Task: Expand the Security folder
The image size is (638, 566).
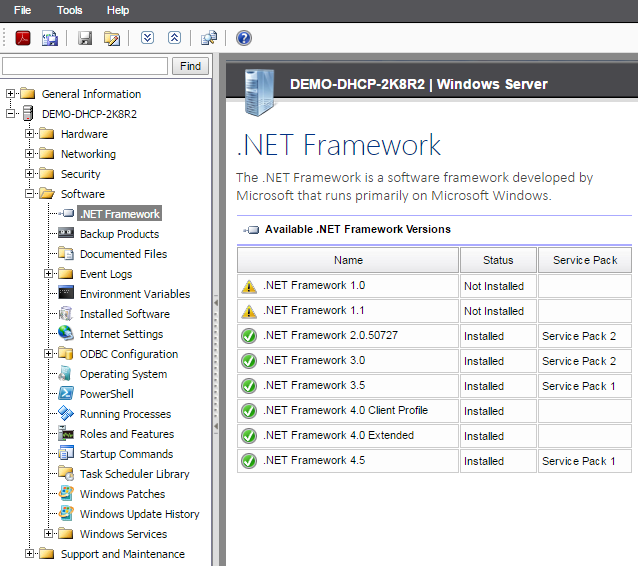Action: tap(29, 173)
